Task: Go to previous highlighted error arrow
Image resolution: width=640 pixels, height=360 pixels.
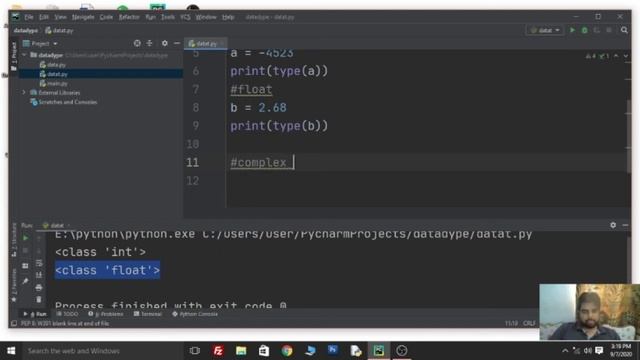Action: tap(616, 56)
